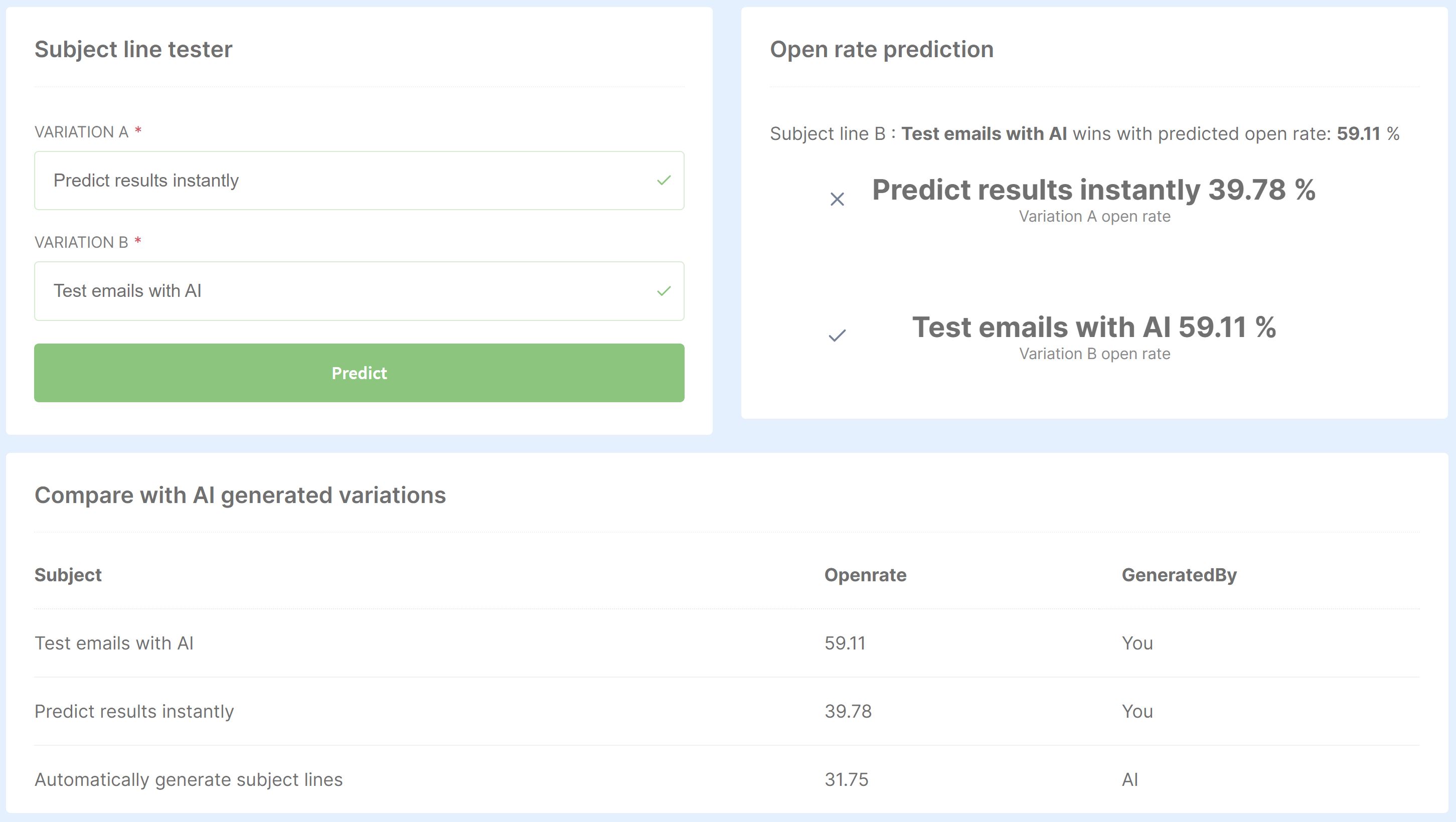
Task: Click the checkmark icon beside Variation B result
Action: click(837, 335)
